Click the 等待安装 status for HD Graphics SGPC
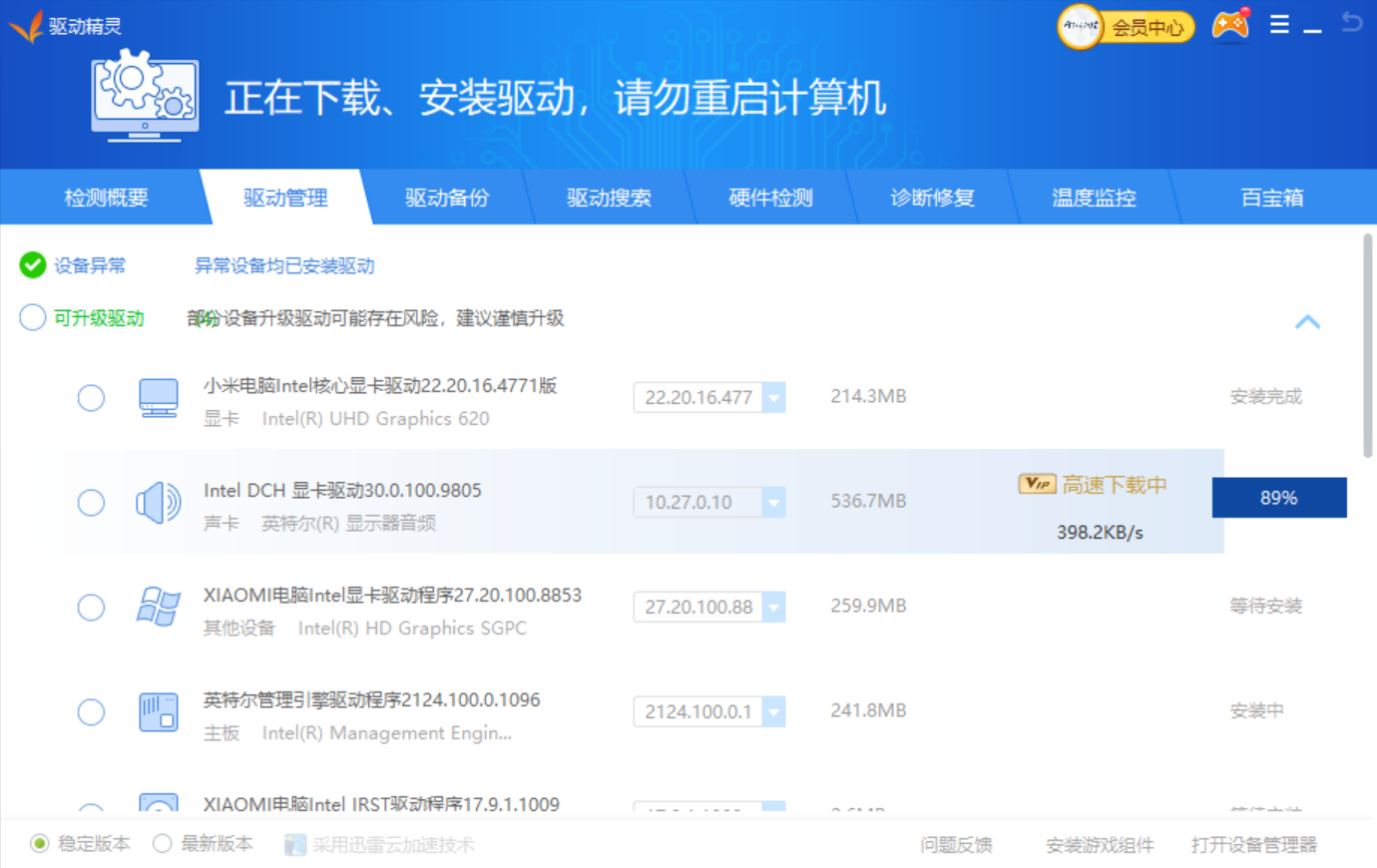The image size is (1377, 868). click(1265, 606)
